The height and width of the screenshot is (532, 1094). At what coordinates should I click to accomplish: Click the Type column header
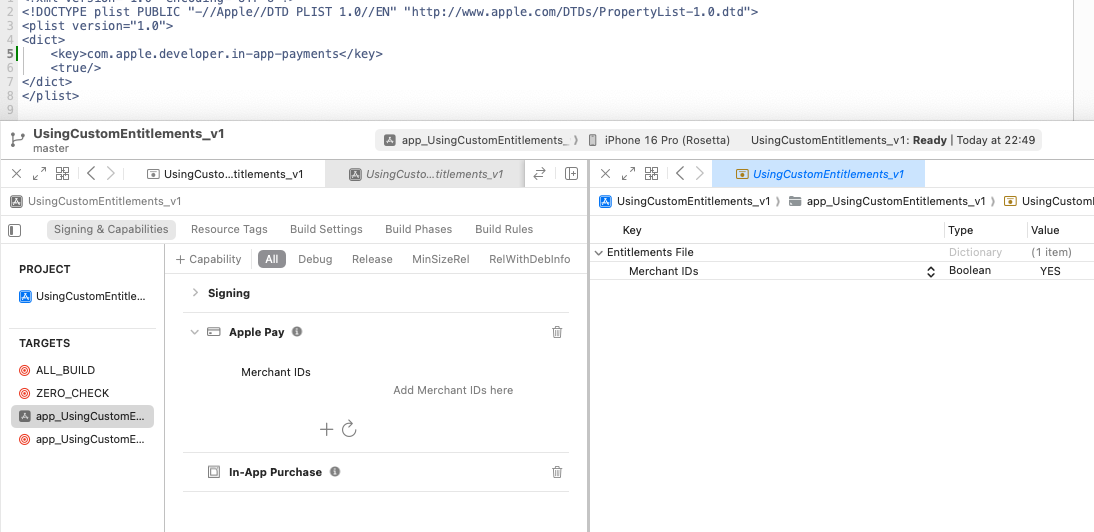961,230
